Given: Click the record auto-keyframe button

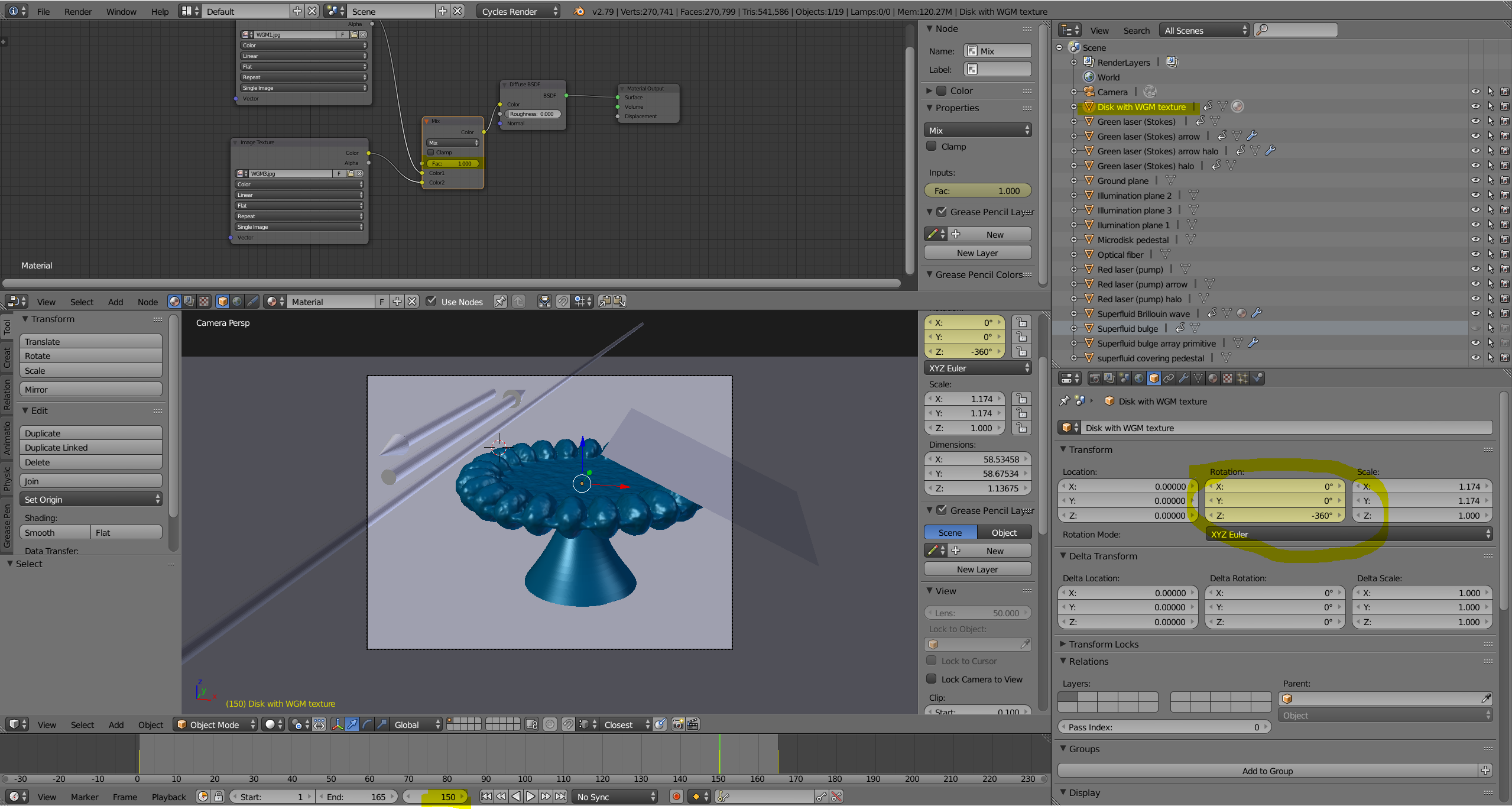Looking at the screenshot, I should coord(677,797).
